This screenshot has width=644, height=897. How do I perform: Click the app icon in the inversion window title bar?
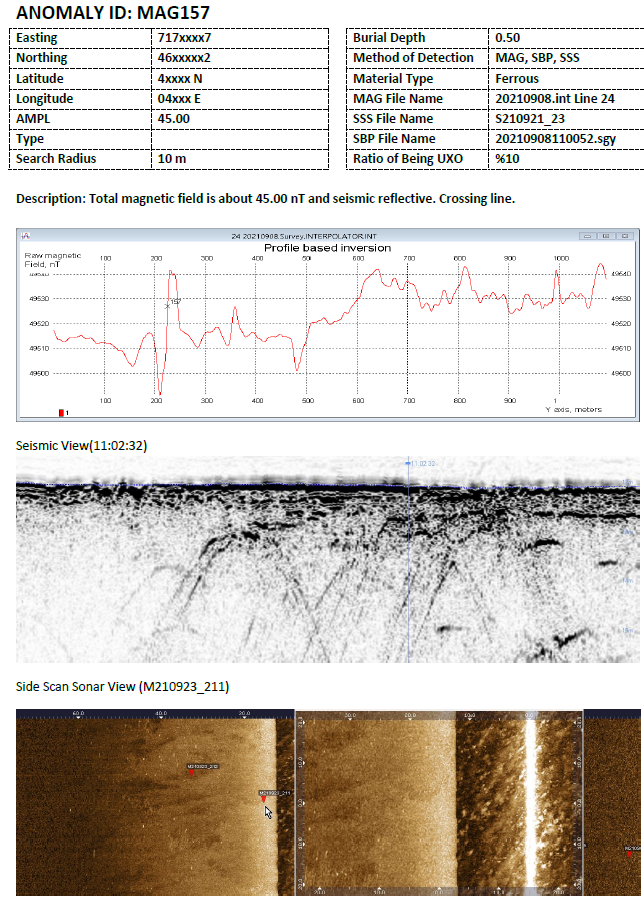click(25, 236)
